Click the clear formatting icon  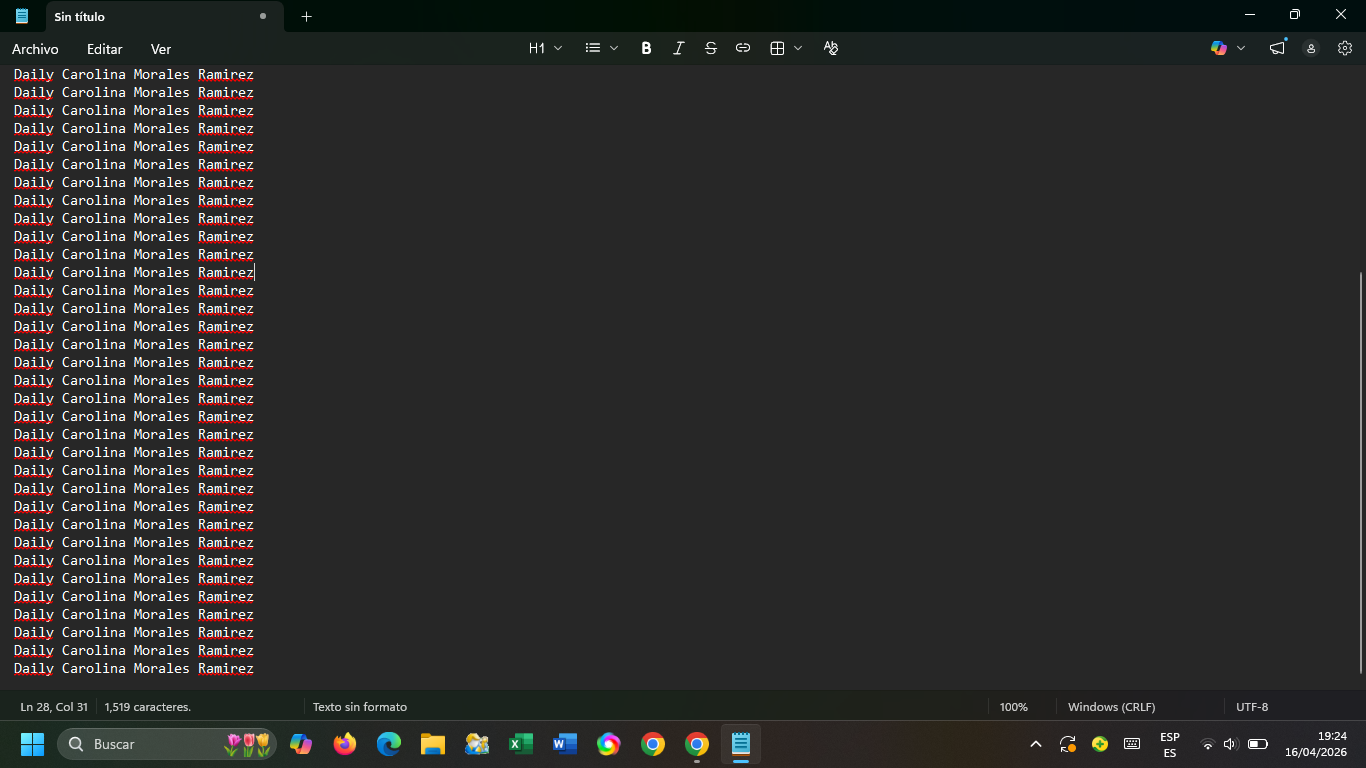[x=830, y=48]
